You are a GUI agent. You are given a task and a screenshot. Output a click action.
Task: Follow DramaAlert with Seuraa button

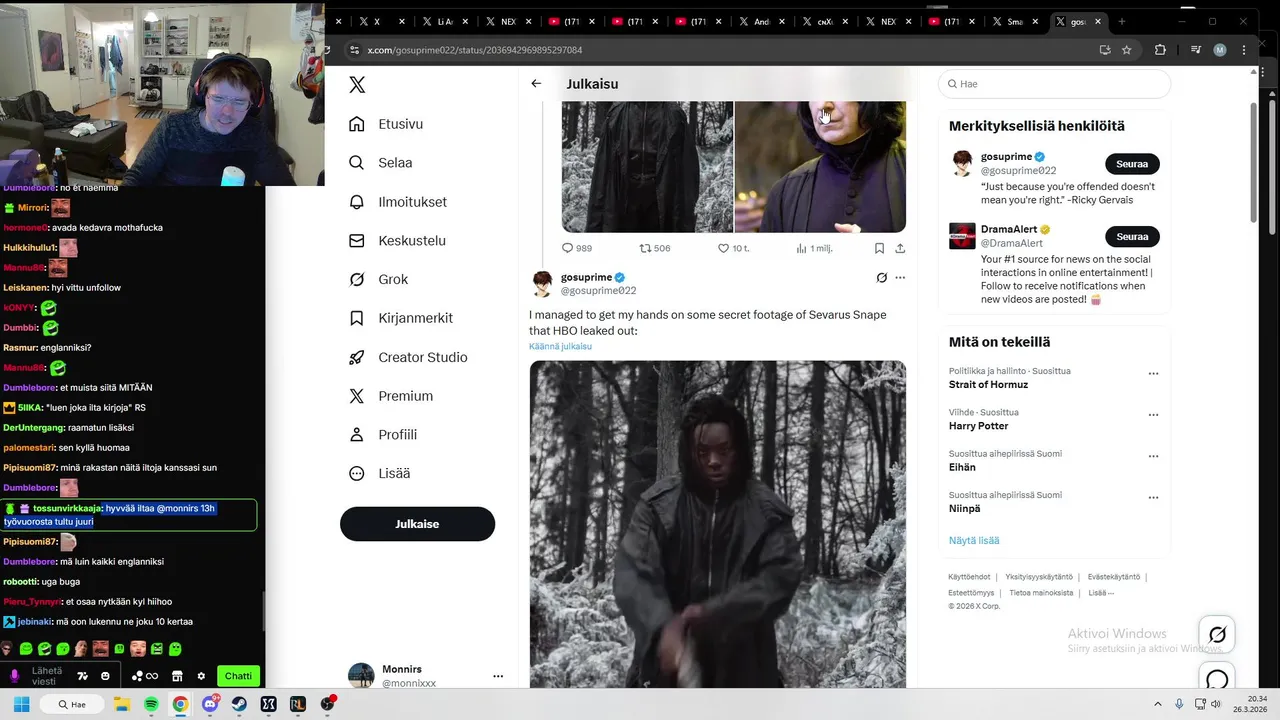tap(1132, 237)
